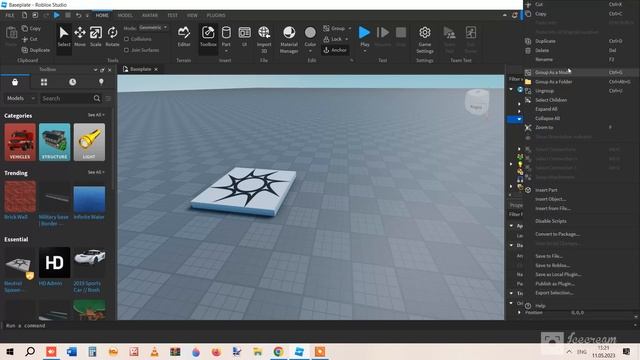640x360 pixels.
Task: Toggle the Collisions checkbox
Action: (x=127, y=39)
